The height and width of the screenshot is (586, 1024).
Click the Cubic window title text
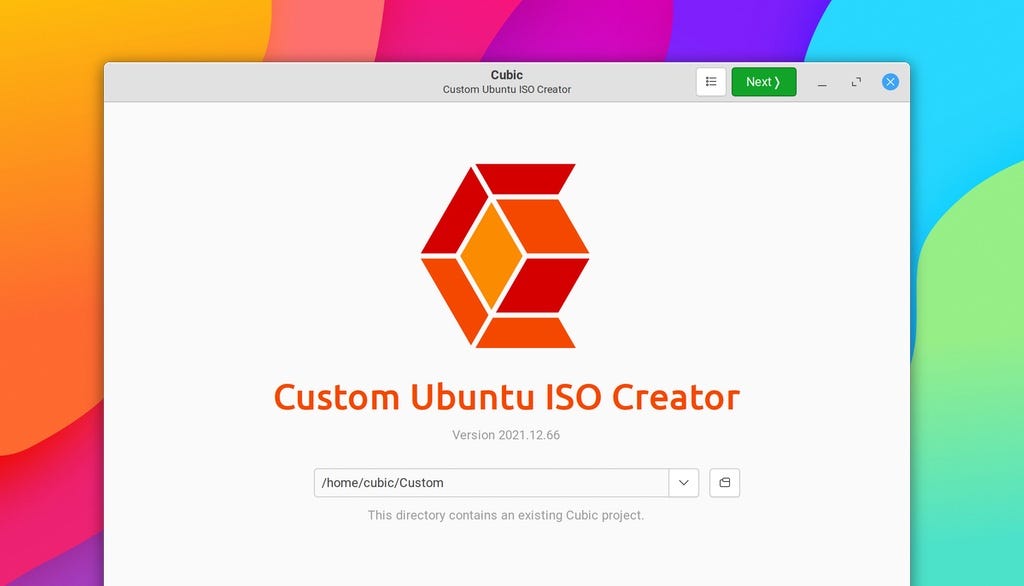[507, 74]
